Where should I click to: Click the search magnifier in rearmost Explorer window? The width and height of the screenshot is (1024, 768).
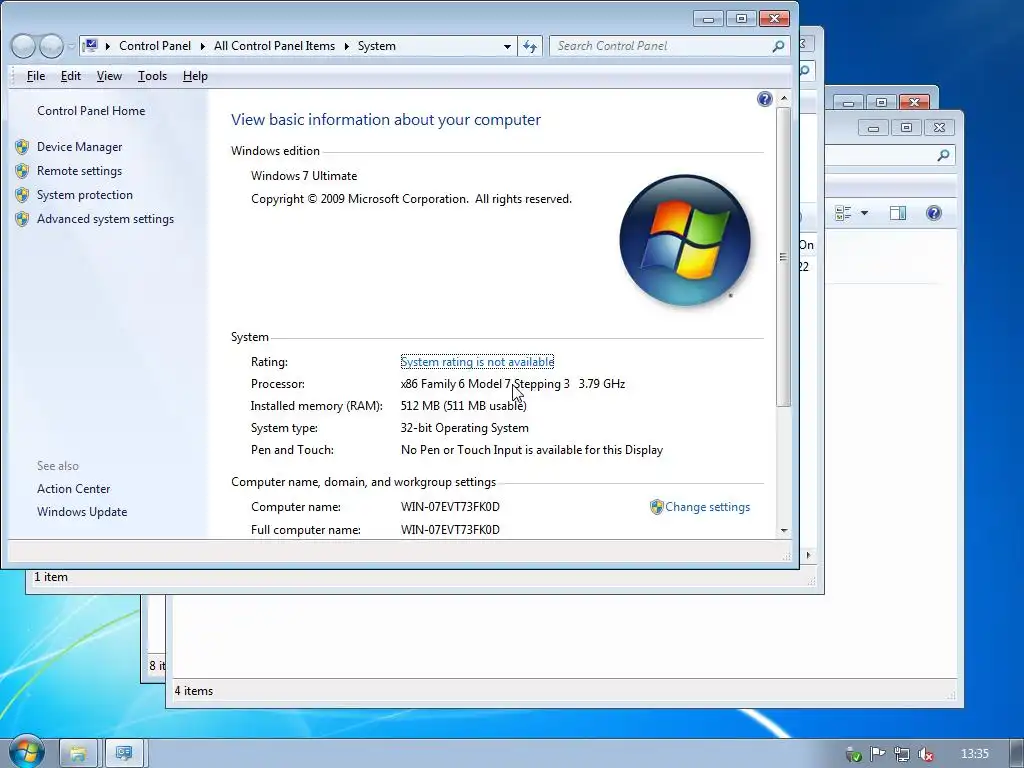(x=943, y=155)
